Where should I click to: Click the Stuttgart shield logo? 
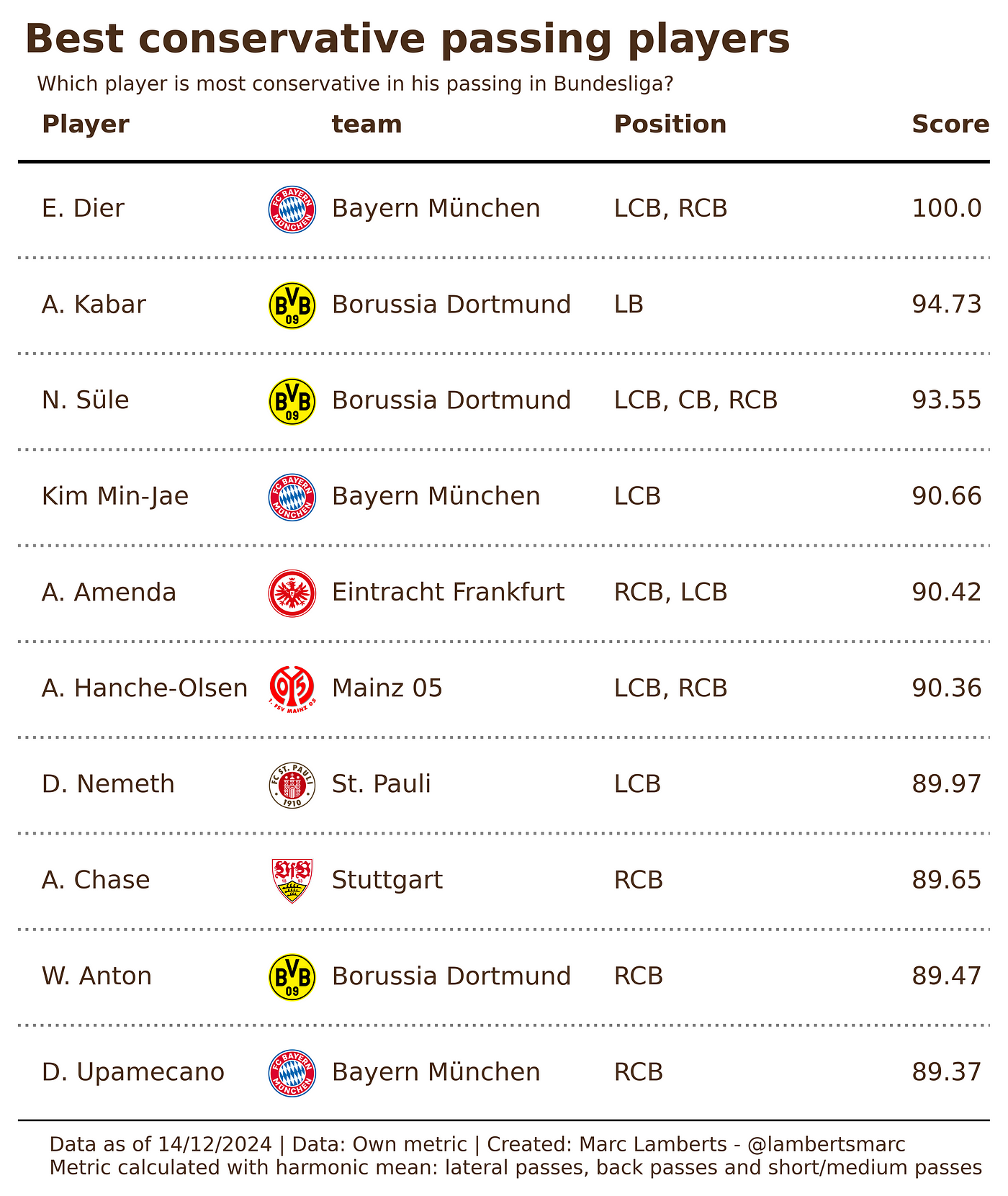click(292, 881)
